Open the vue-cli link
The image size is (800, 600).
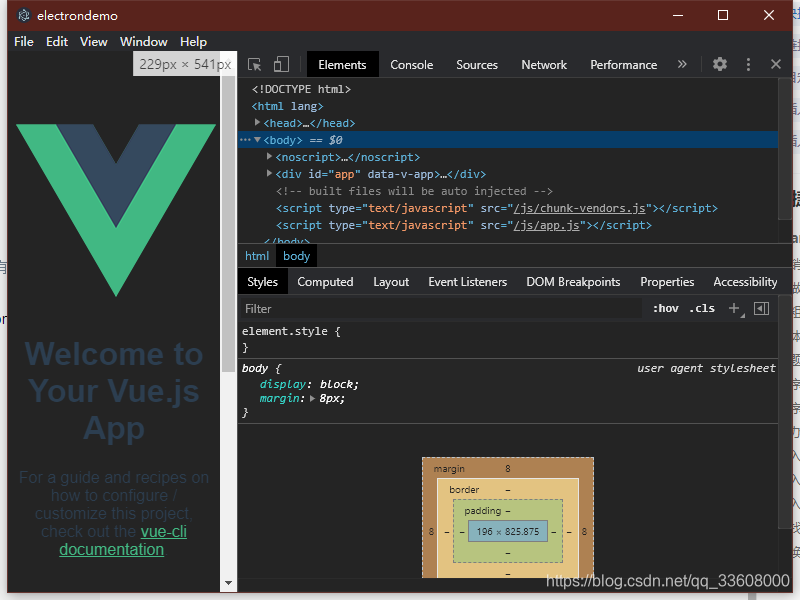tap(163, 531)
